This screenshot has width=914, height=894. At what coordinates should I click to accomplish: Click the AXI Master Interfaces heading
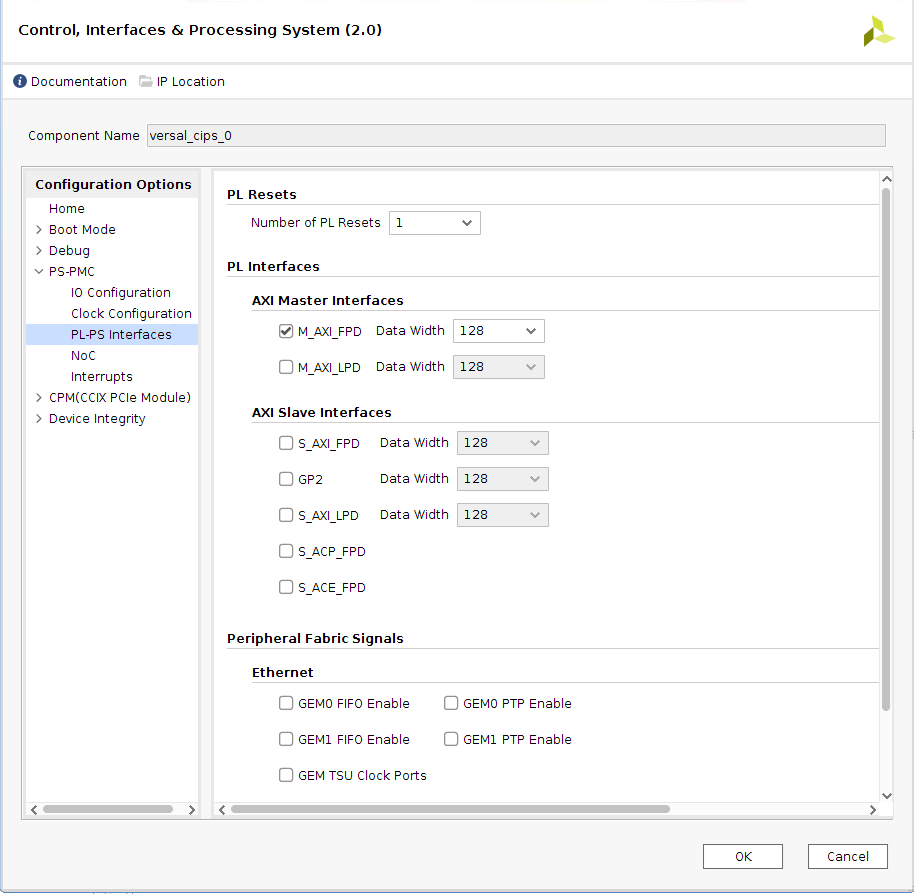point(328,301)
